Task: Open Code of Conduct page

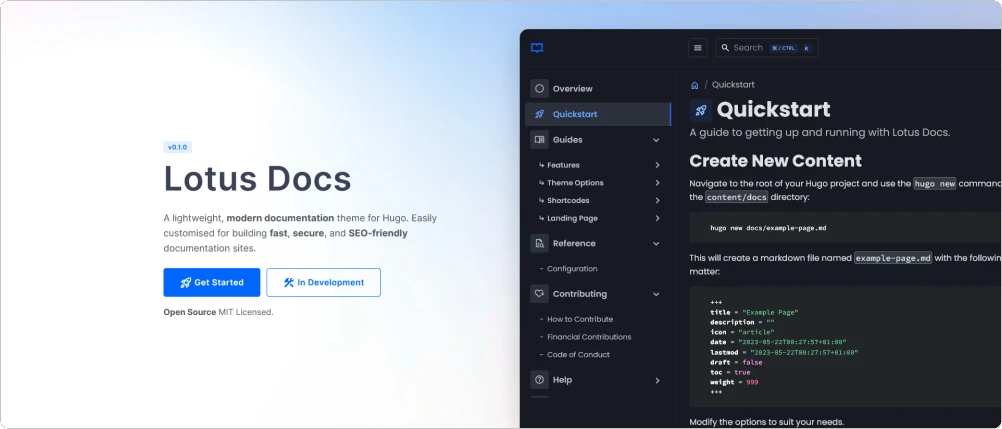Action: (x=578, y=355)
